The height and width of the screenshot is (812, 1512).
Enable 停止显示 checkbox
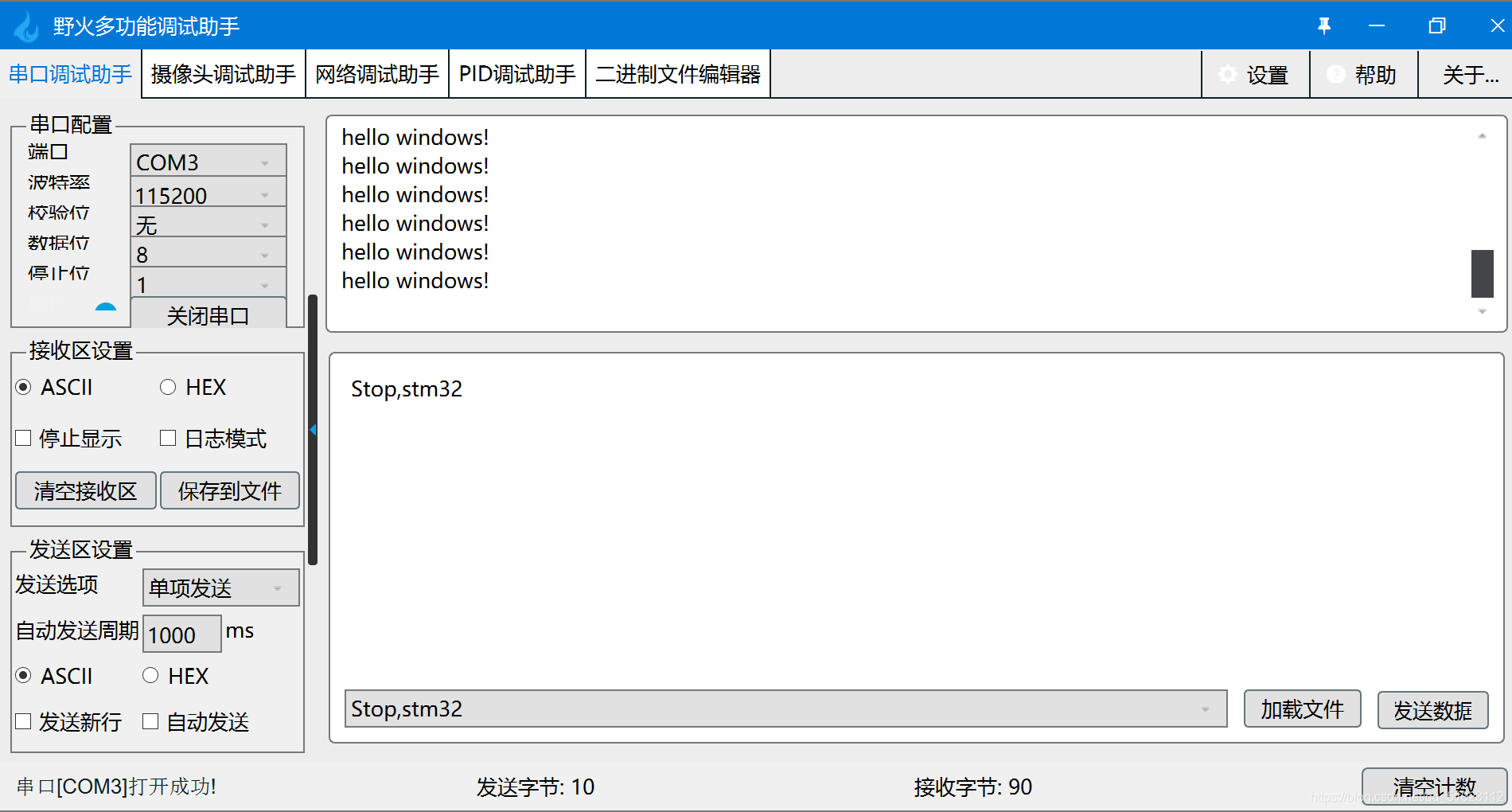click(23, 438)
